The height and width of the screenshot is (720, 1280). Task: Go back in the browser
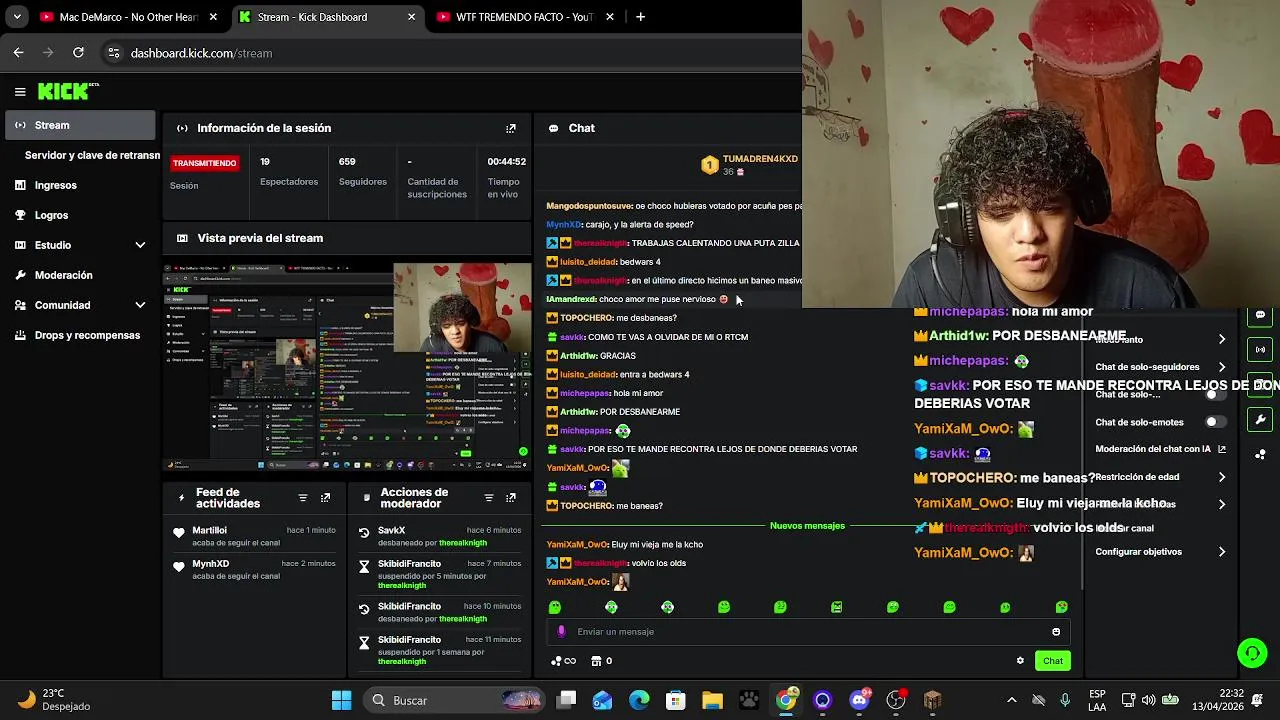18,53
